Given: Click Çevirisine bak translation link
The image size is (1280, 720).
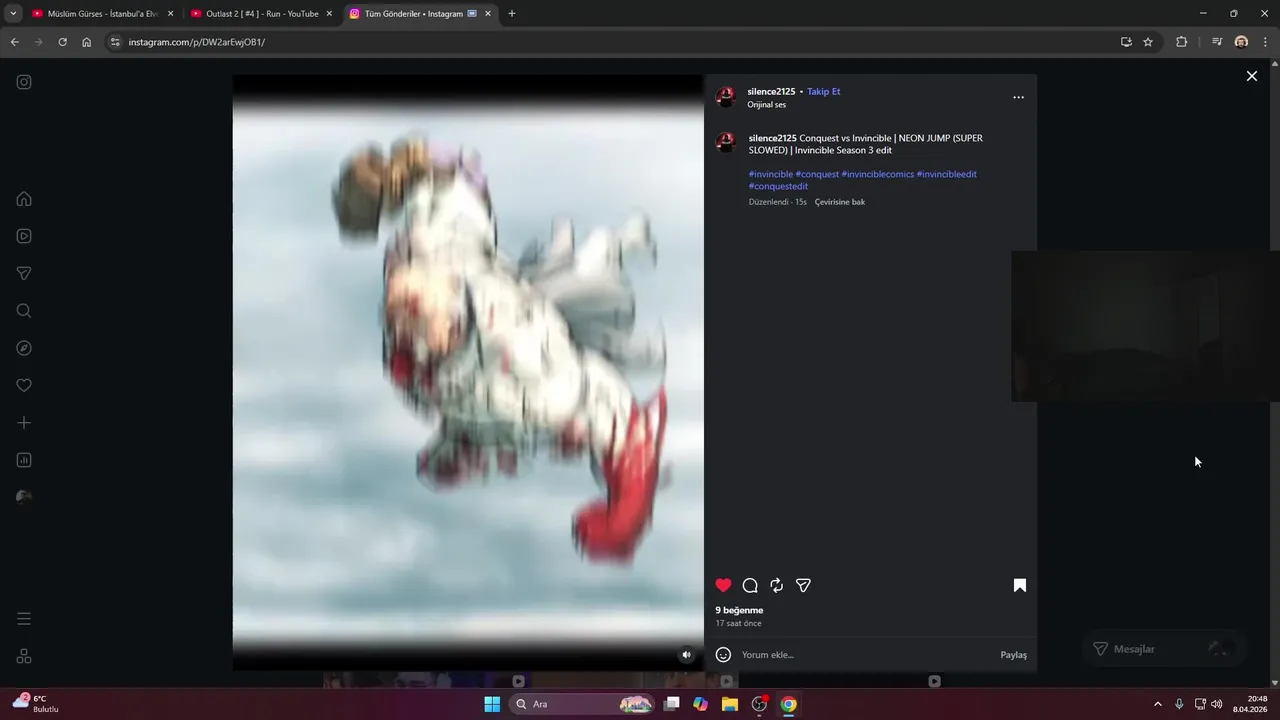Looking at the screenshot, I should (x=840, y=202).
